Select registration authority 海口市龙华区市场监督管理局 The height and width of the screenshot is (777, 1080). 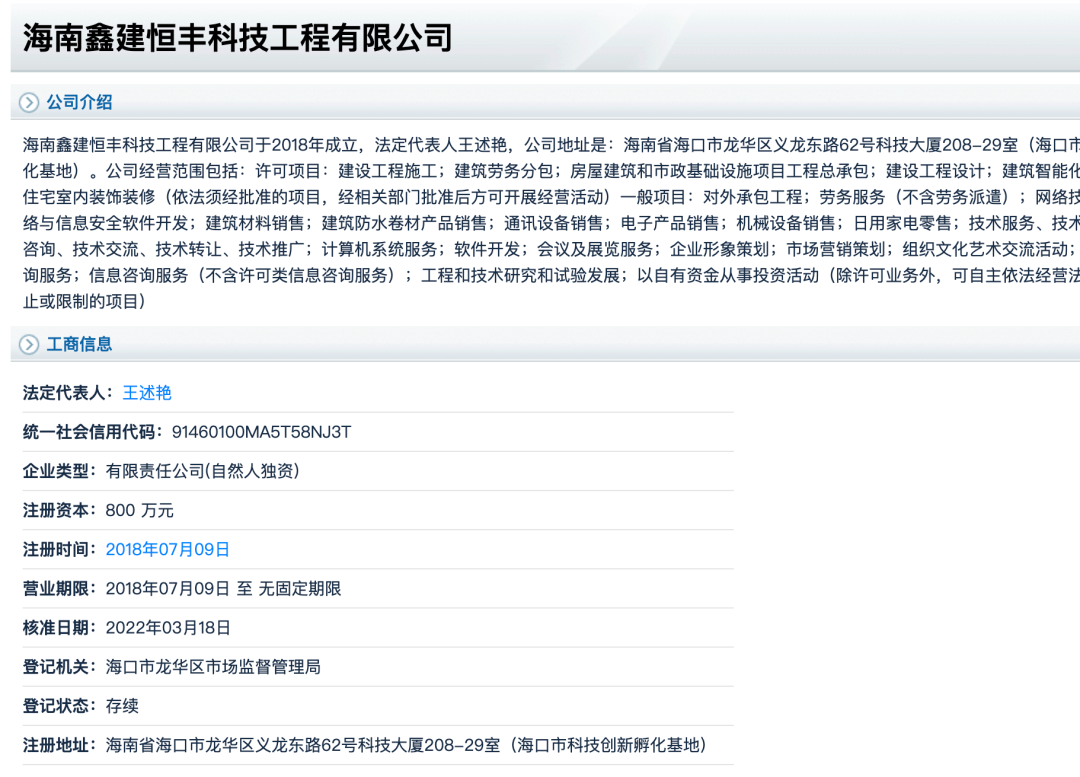click(213, 667)
